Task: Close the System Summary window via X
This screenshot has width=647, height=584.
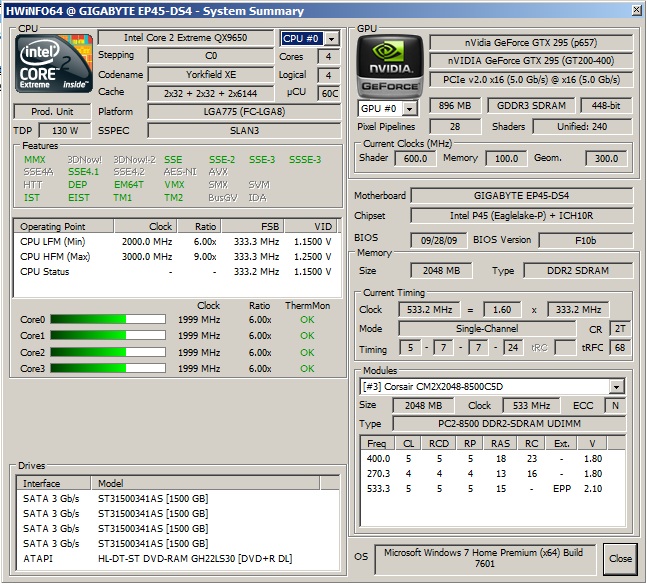Action: point(637,10)
